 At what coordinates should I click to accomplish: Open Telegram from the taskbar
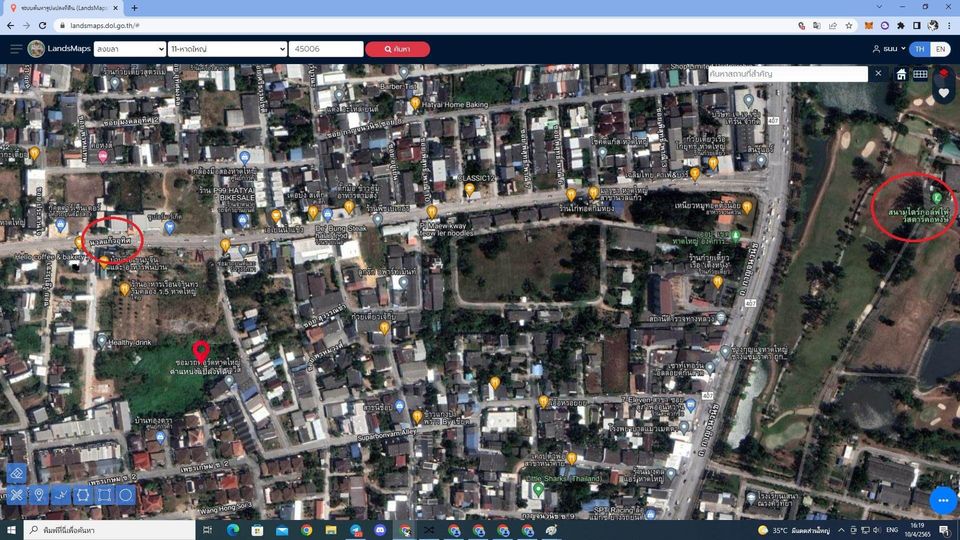pyautogui.click(x=356, y=530)
